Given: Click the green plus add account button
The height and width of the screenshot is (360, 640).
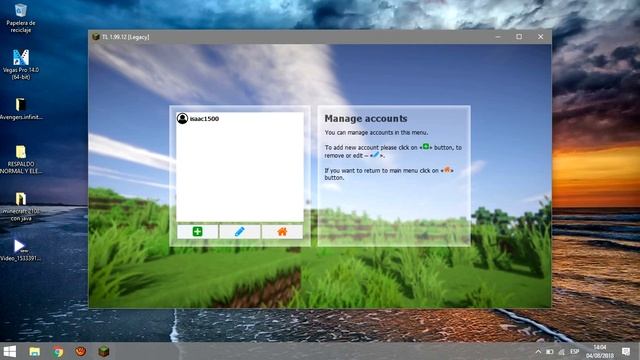Looking at the screenshot, I should pyautogui.click(x=198, y=232).
